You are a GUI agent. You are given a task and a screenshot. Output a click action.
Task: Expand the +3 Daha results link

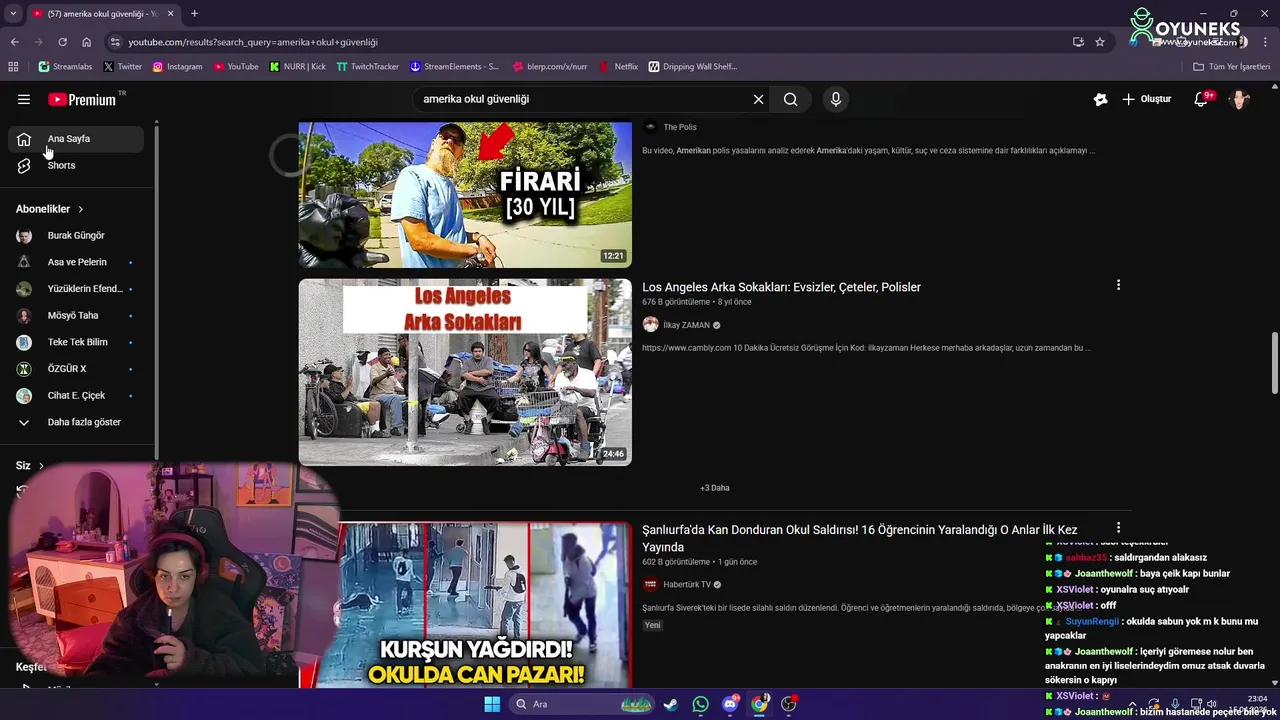tap(715, 488)
